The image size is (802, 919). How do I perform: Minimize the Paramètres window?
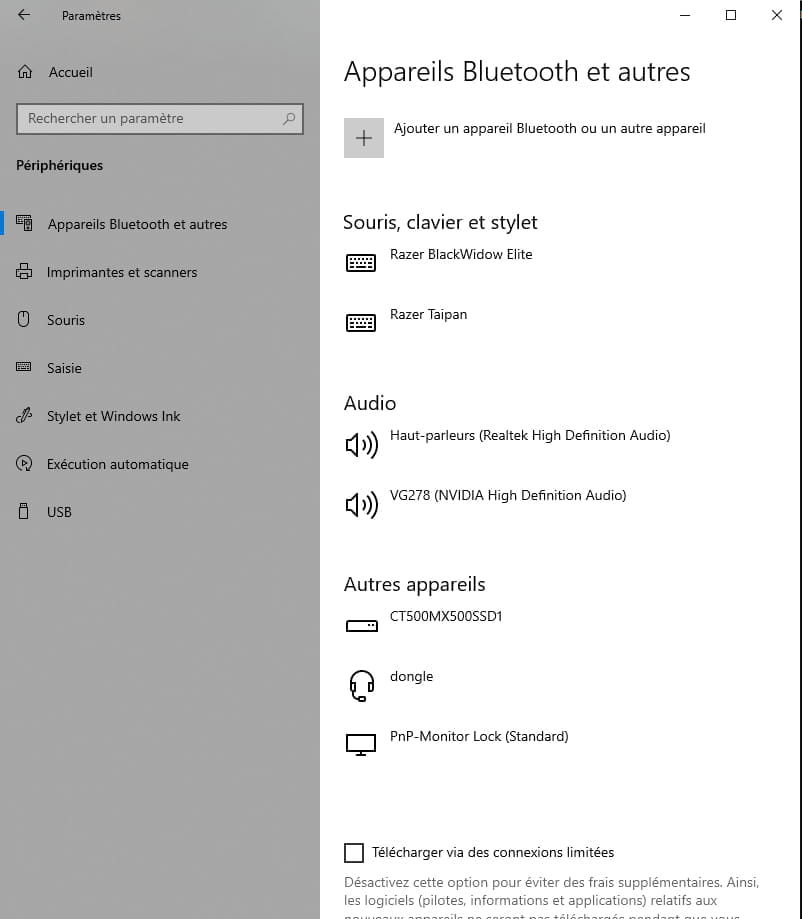click(x=685, y=15)
